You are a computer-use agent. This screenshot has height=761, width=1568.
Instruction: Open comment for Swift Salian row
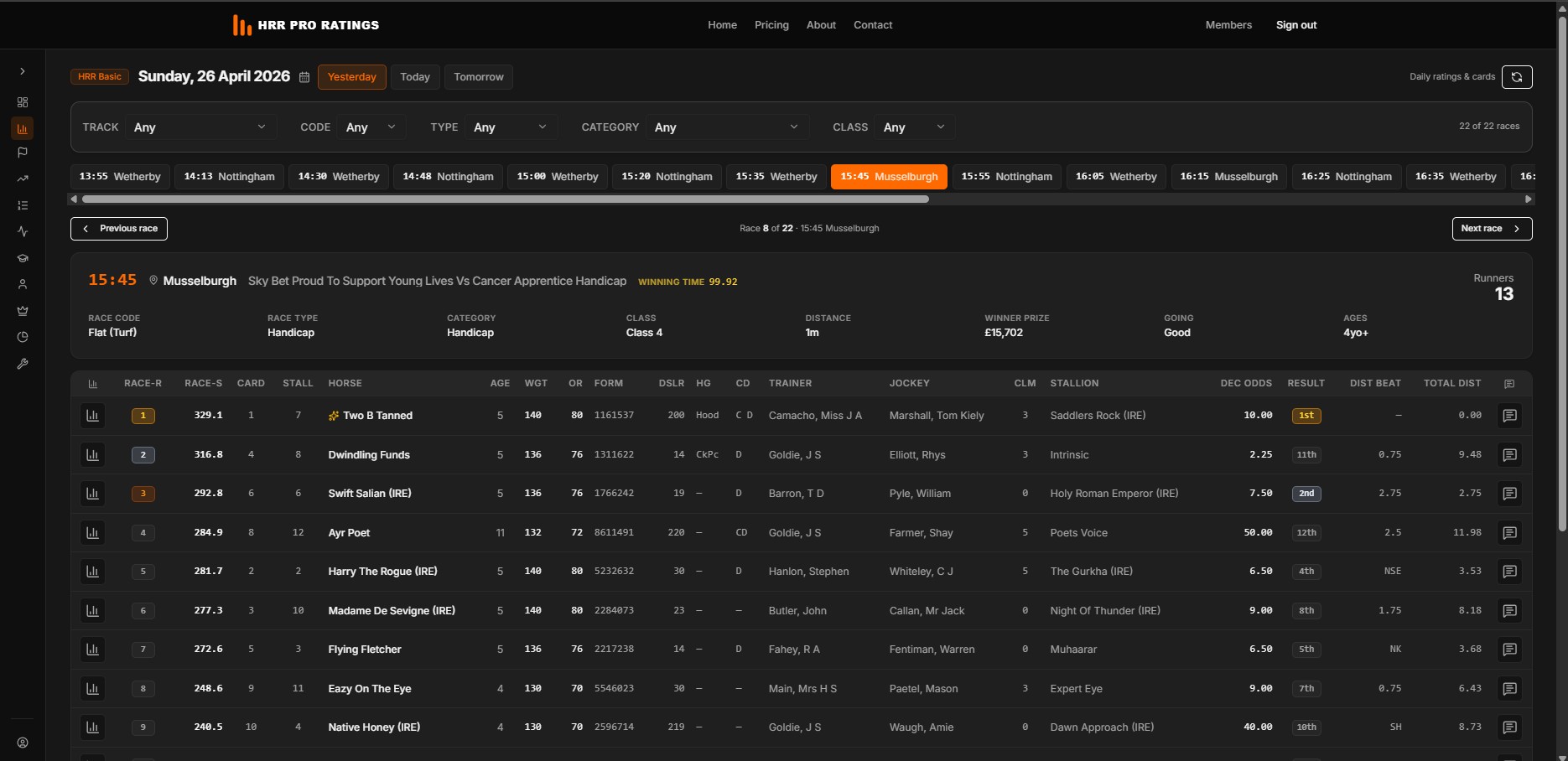tap(1509, 494)
